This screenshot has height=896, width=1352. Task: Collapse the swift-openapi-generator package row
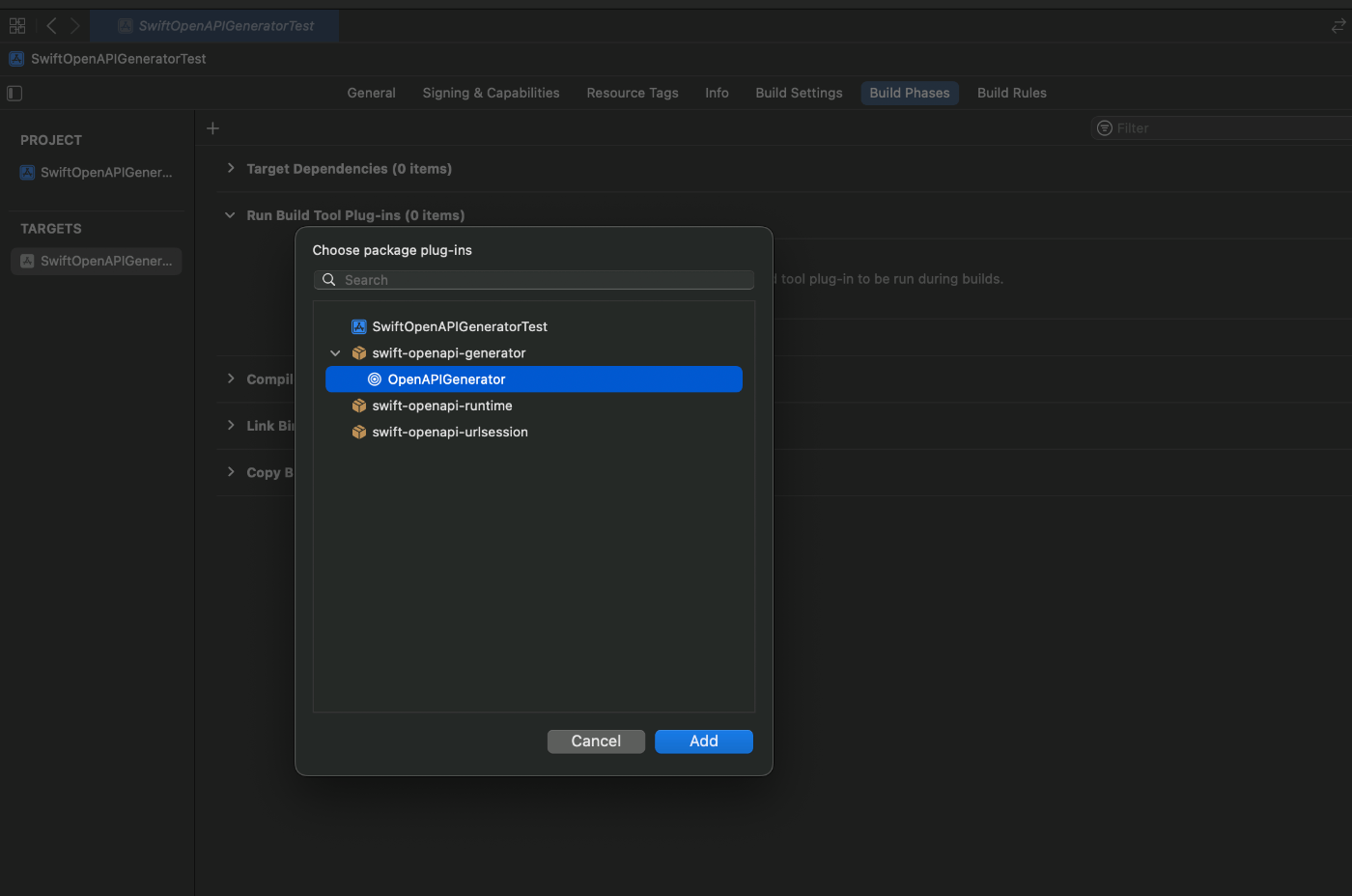coord(335,353)
